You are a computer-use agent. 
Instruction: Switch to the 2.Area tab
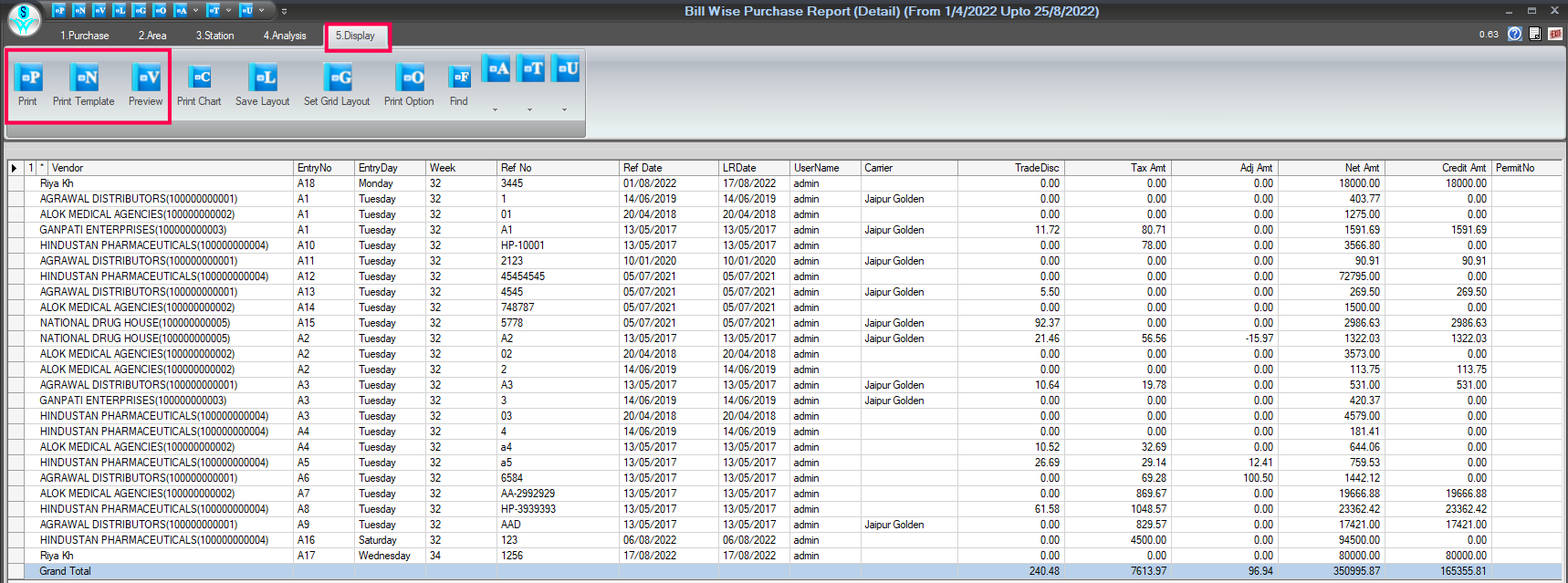152,36
